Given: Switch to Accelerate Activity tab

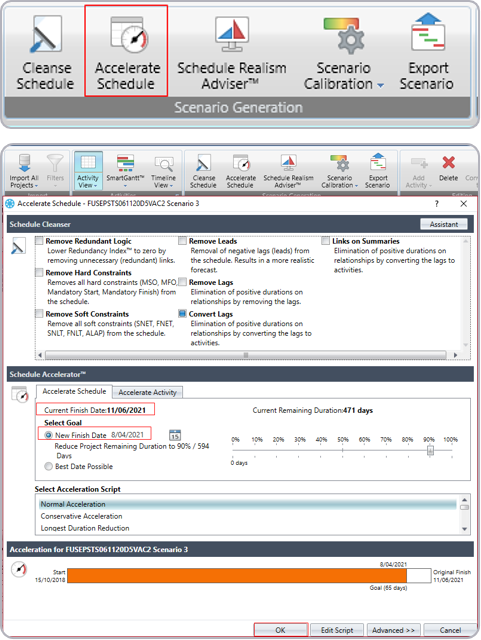Looking at the screenshot, I should (x=147, y=392).
